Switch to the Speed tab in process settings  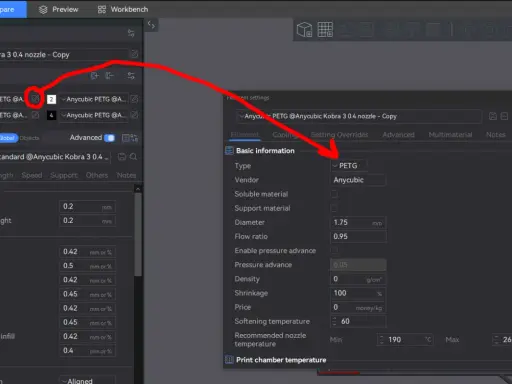[x=32, y=175]
